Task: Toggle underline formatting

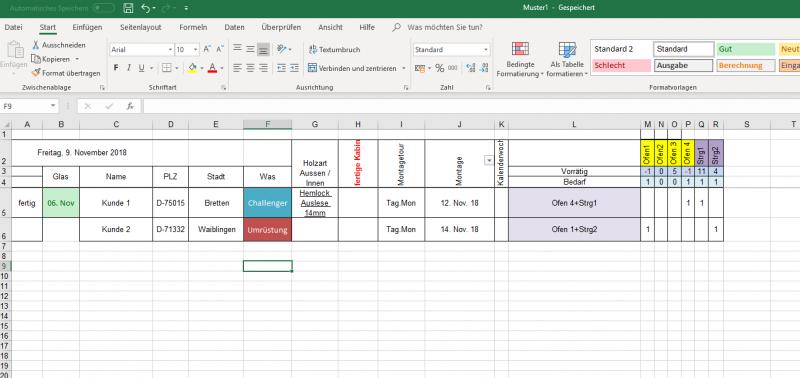Action: [x=141, y=68]
